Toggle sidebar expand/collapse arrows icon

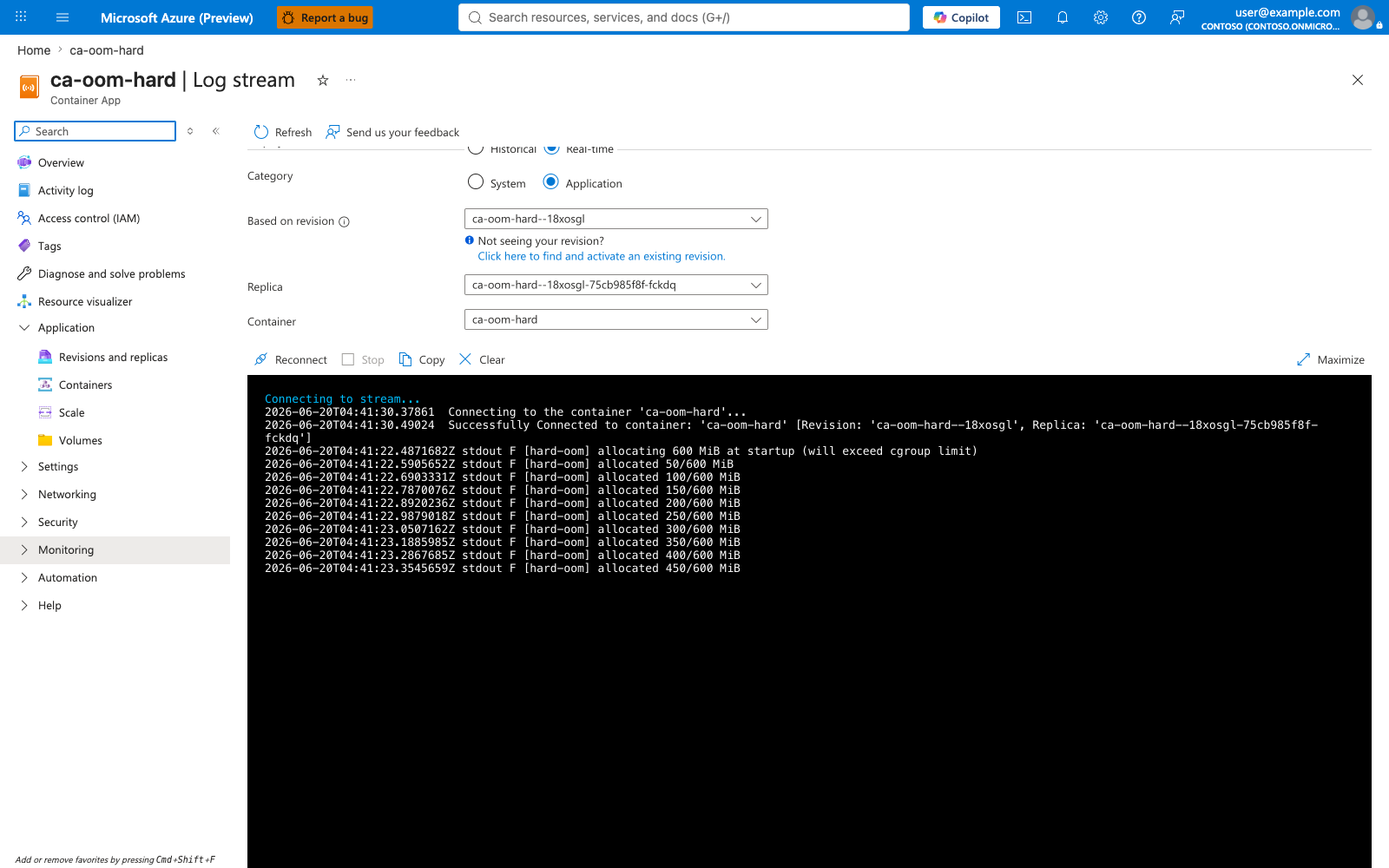(x=190, y=131)
